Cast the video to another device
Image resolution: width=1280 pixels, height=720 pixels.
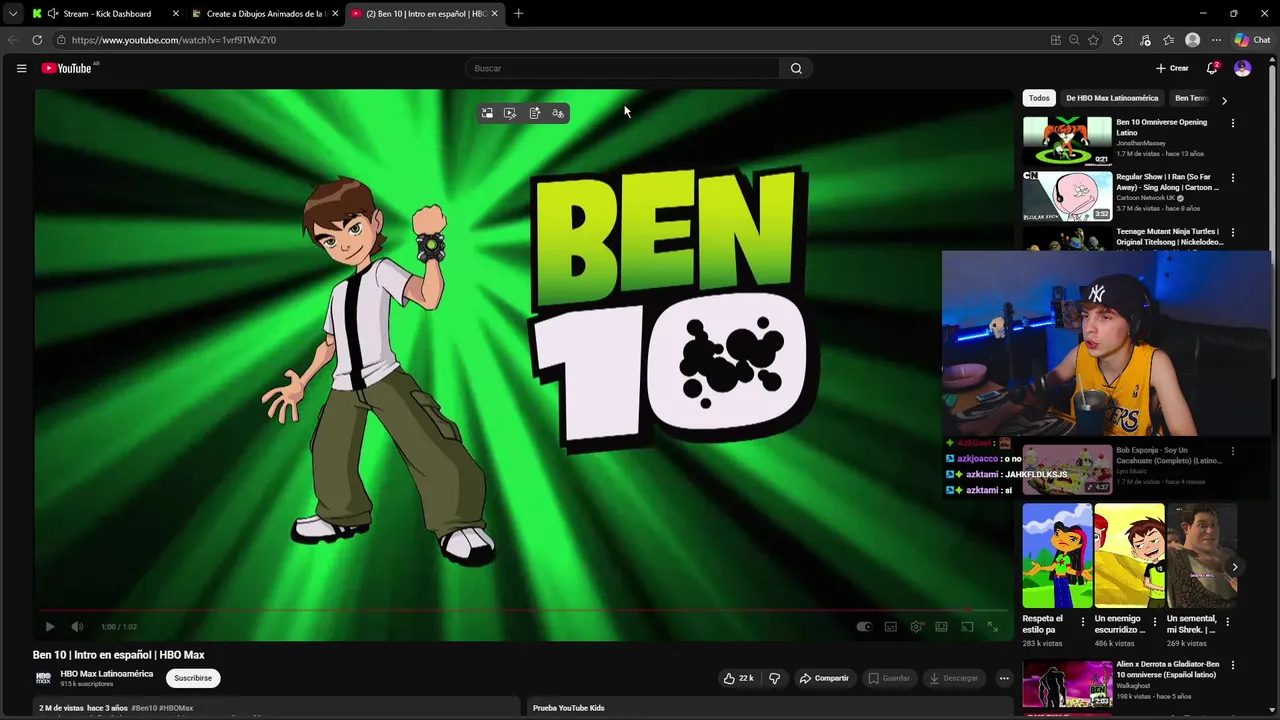967,627
